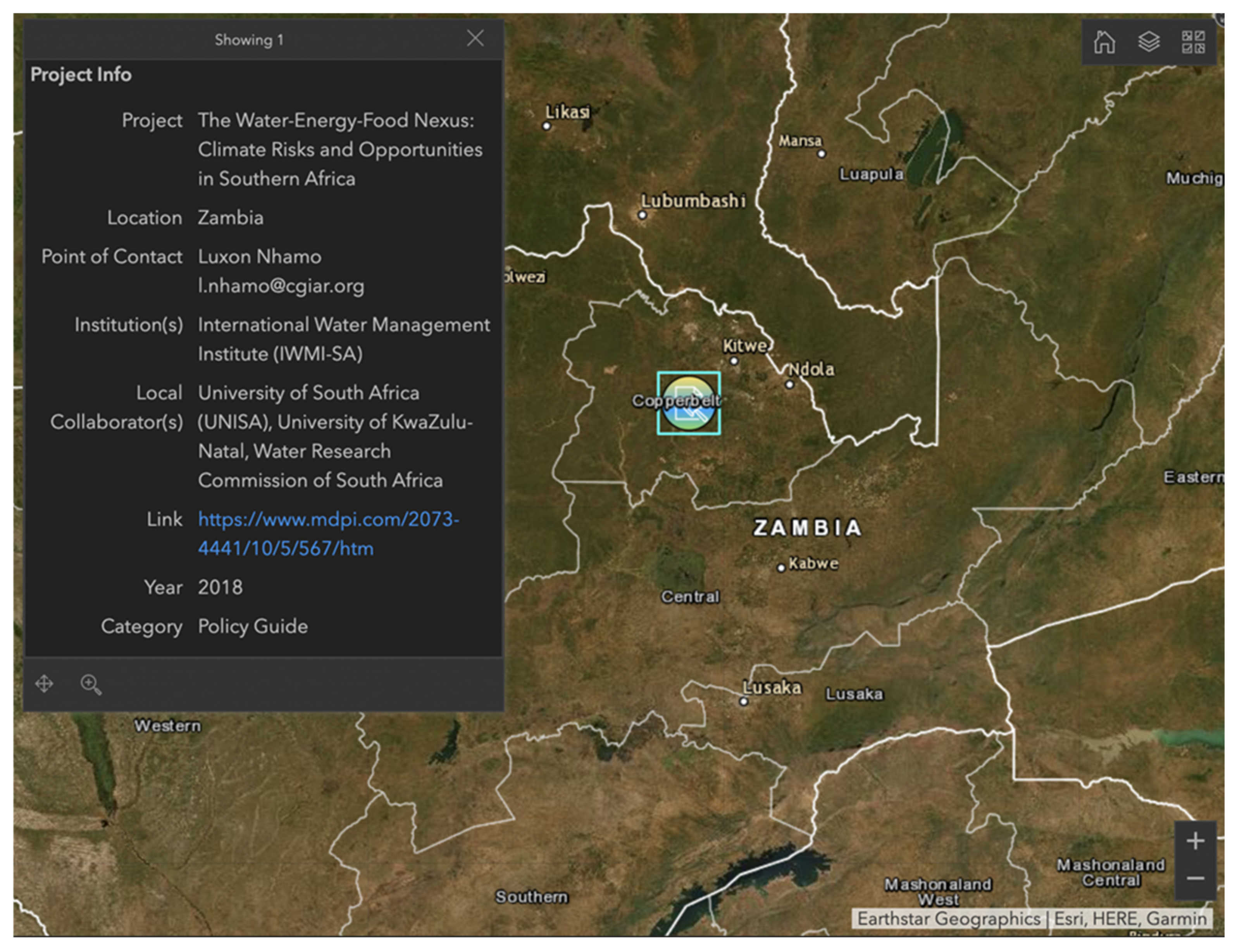This screenshot has width=1237, height=952.
Task: Click the zoom-to-feature magnifier icon
Action: point(91,684)
